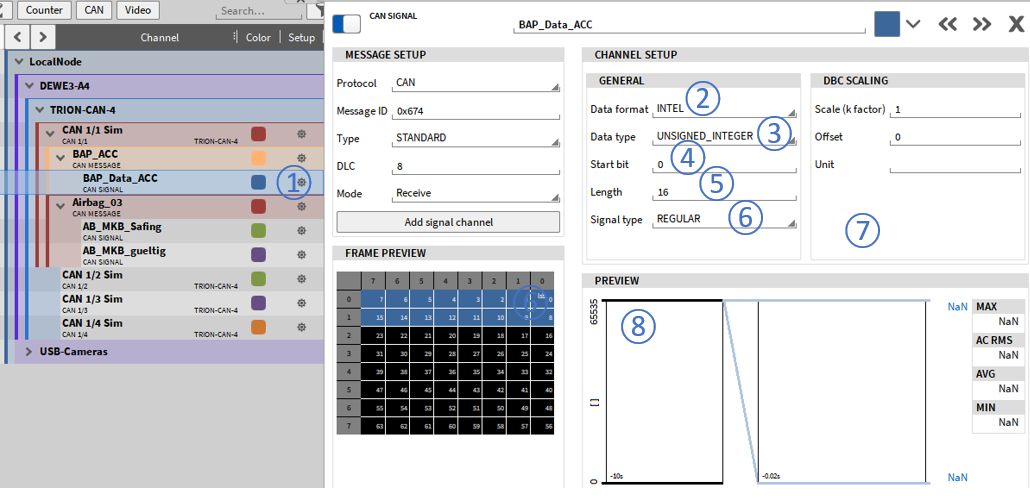Go to next channel with double-right arrows
Viewport: 1030px width, 500px height.
[x=982, y=24]
